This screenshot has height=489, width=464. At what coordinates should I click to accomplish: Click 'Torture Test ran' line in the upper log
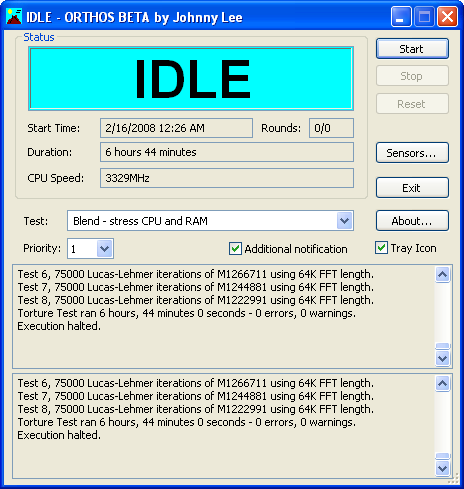pos(187,313)
